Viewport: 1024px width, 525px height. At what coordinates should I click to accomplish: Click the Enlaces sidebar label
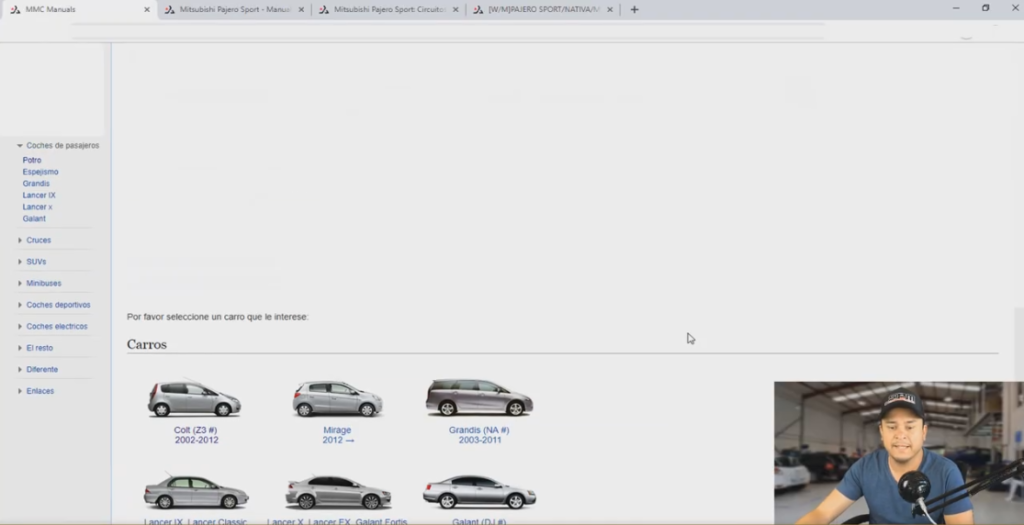coord(40,391)
